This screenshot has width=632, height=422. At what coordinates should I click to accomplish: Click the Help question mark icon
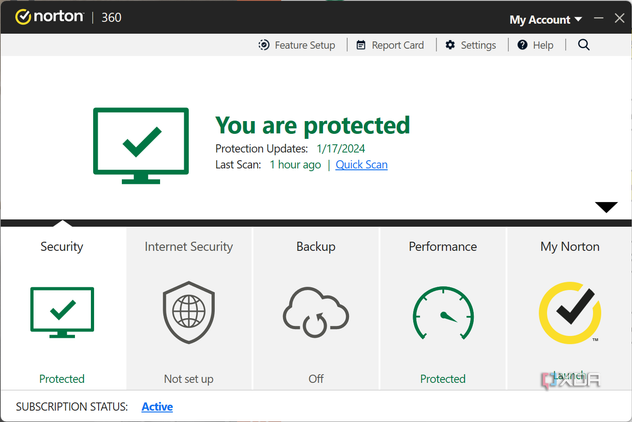[x=522, y=45]
